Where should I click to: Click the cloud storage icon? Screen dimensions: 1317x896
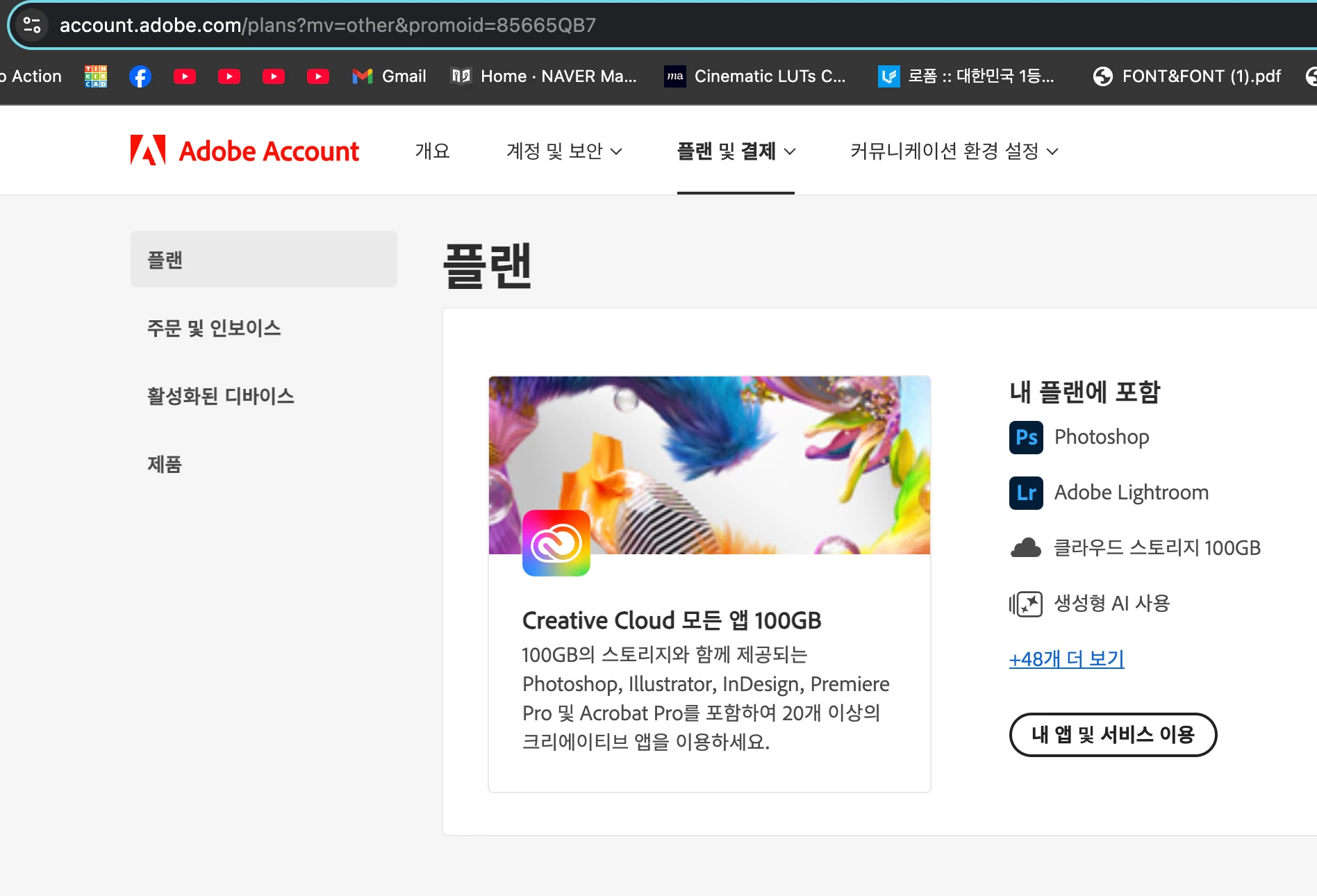coord(1026,548)
